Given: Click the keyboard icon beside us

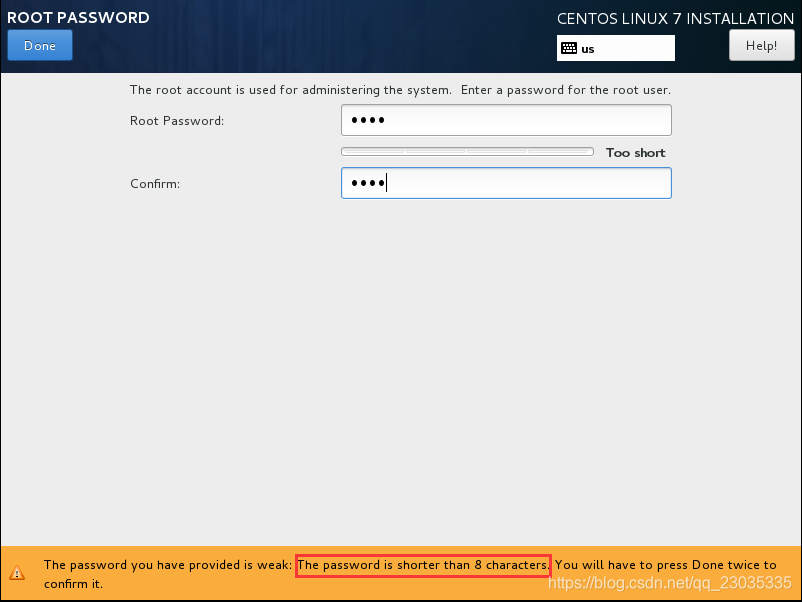Looking at the screenshot, I should click(x=569, y=49).
